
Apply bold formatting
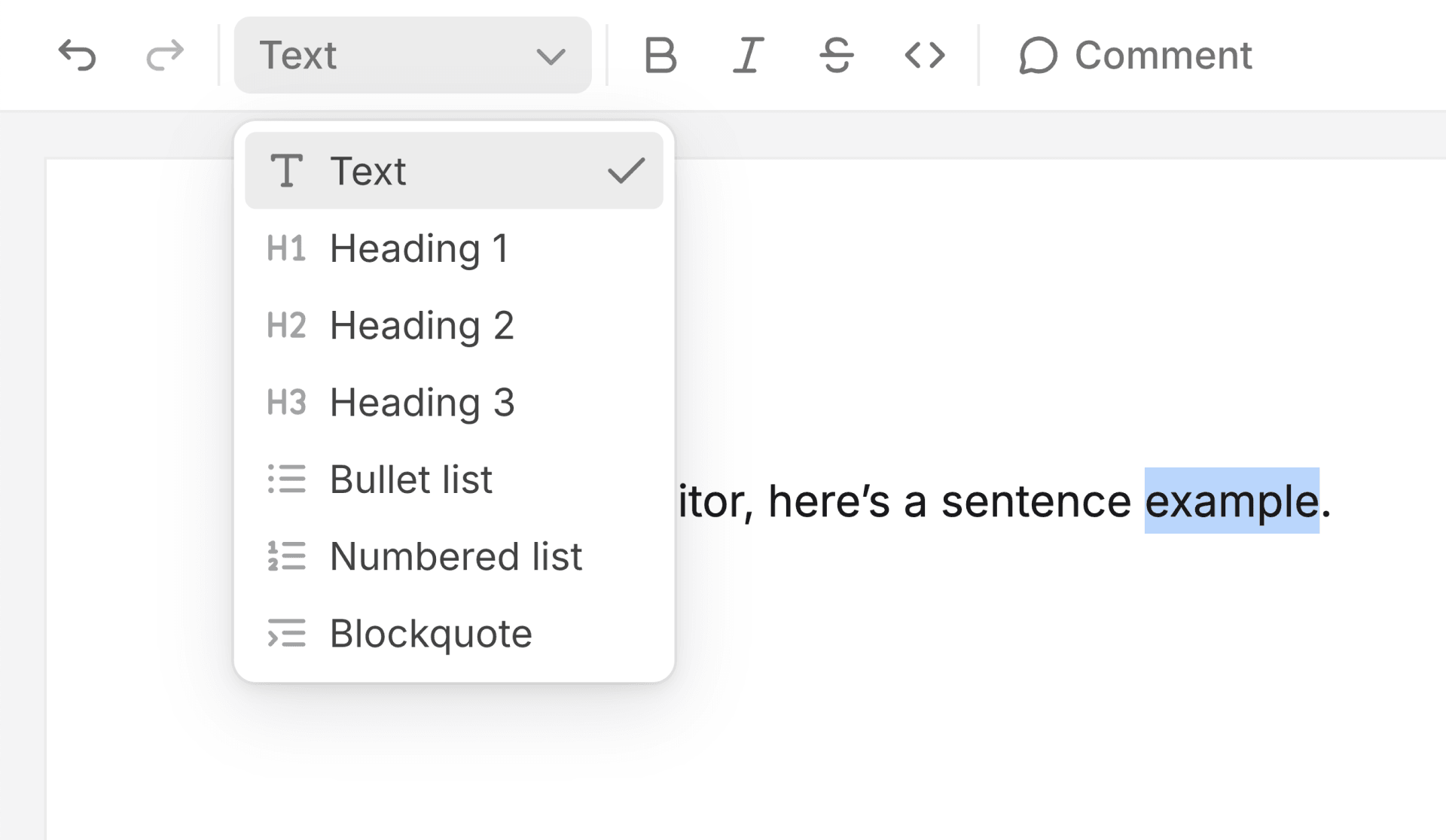[x=660, y=55]
